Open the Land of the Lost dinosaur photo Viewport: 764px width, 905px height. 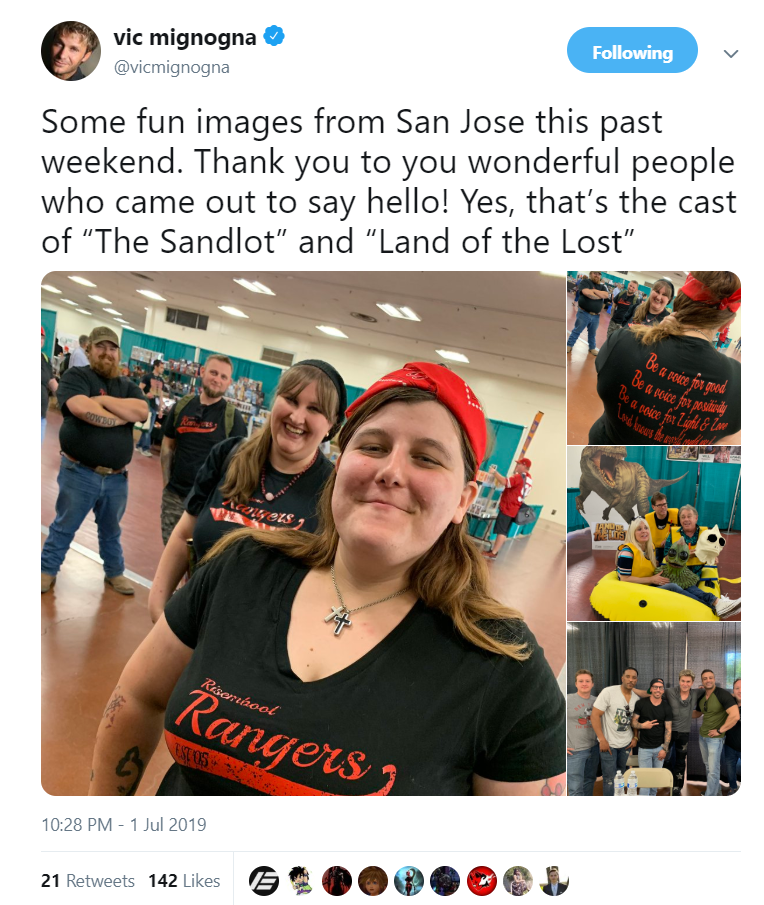pyautogui.click(x=654, y=533)
